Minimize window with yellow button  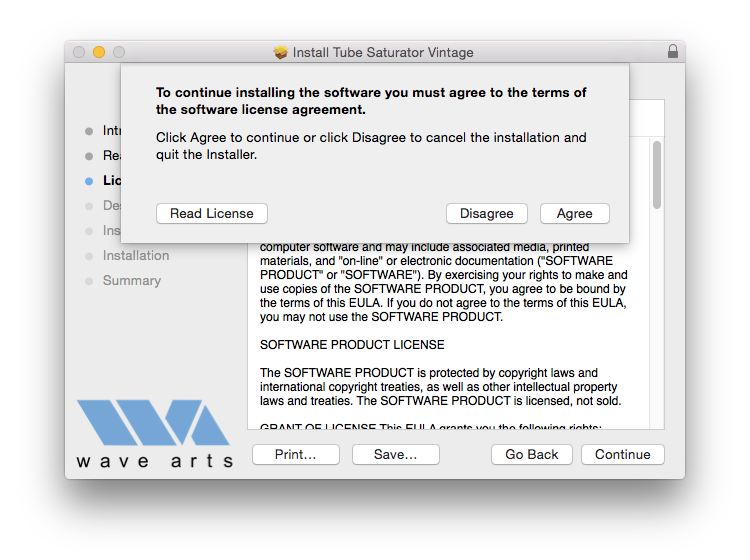(x=99, y=52)
